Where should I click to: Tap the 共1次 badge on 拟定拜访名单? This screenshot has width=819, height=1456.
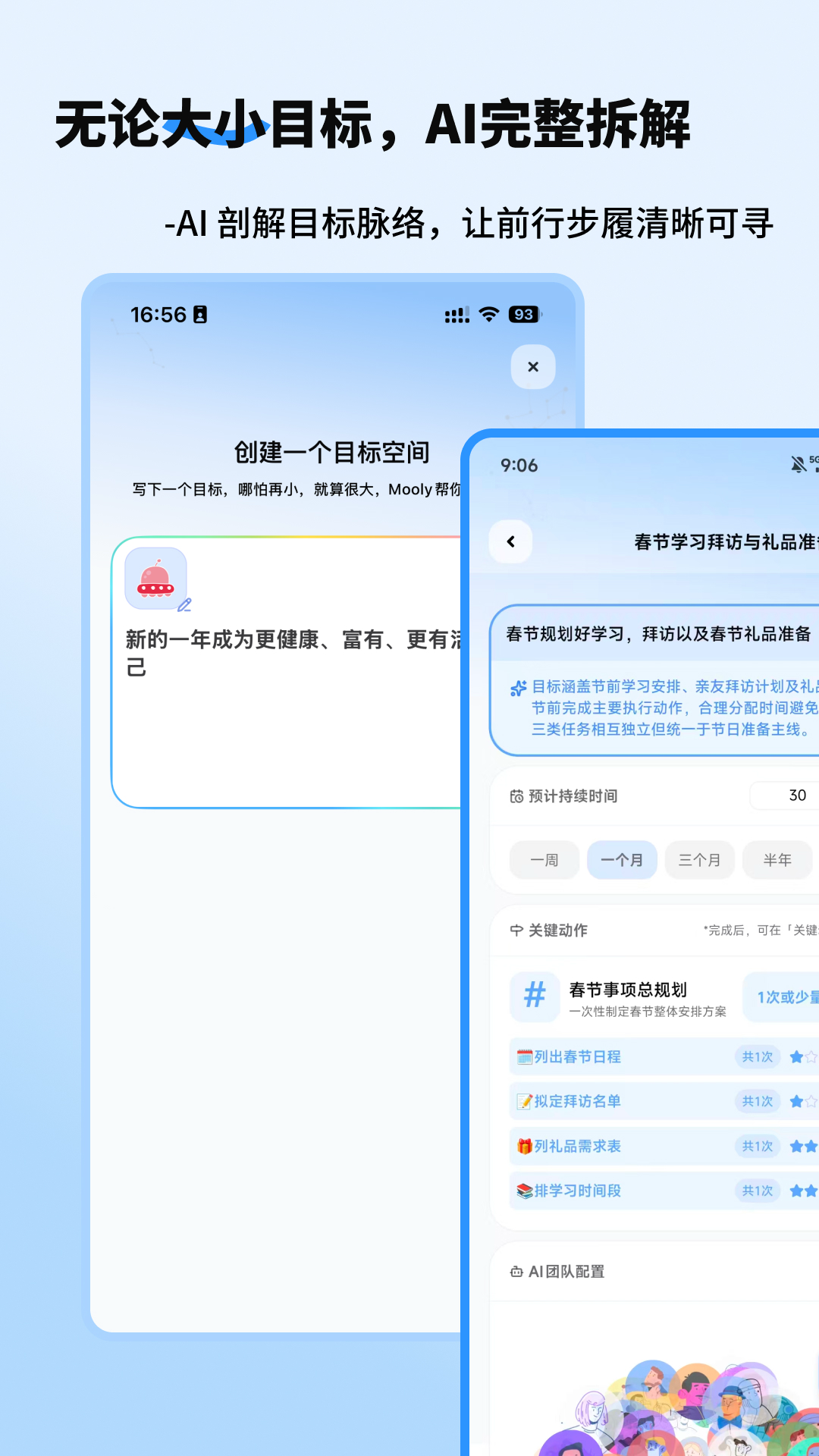pyautogui.click(x=758, y=1101)
